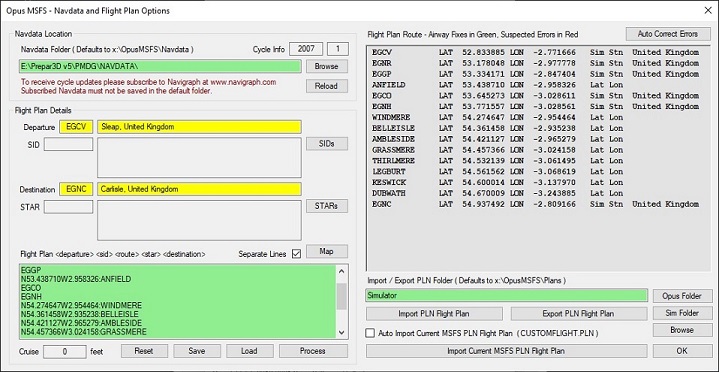This screenshot has width=719, height=372.
Task: Click the Reload navdata button
Action: tap(326, 86)
